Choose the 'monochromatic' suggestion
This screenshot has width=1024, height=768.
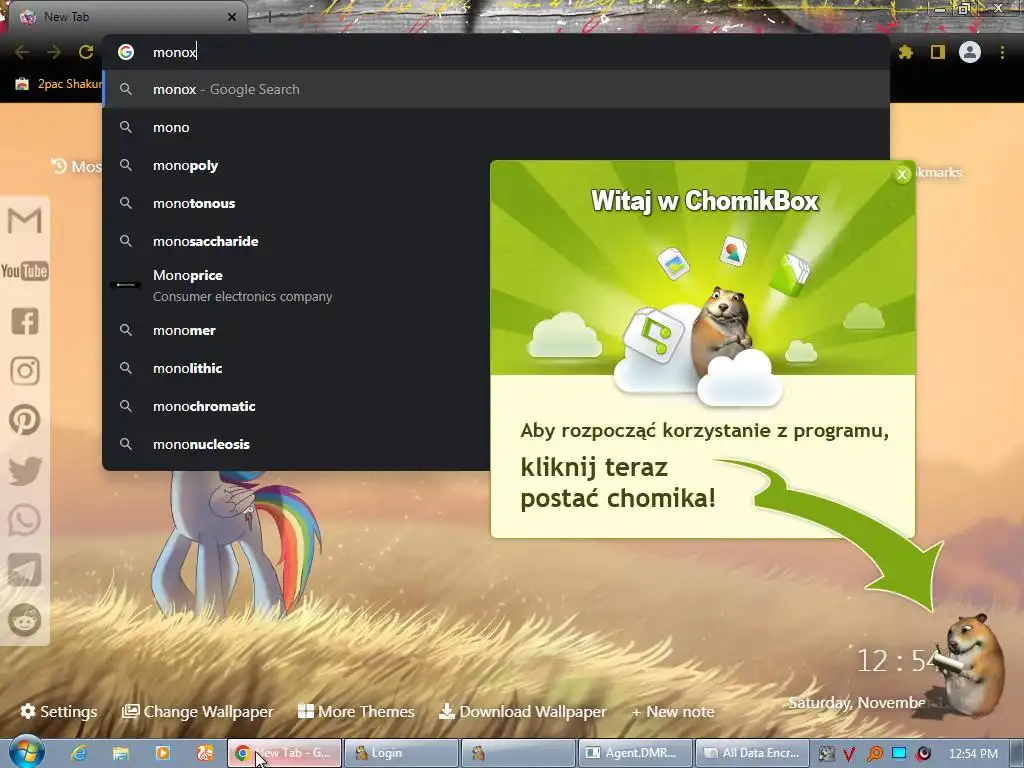[x=296, y=406]
